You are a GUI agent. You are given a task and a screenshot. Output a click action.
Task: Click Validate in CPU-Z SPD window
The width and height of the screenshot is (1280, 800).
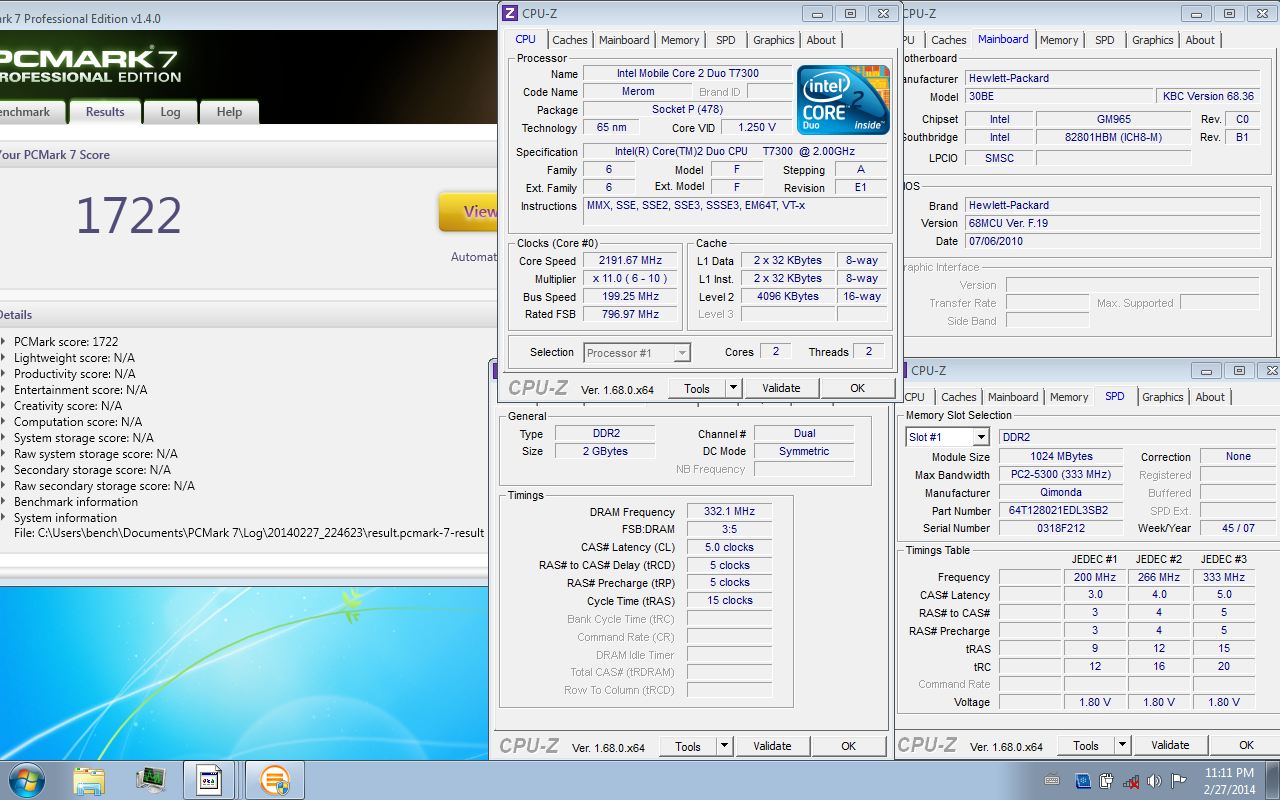1170,745
